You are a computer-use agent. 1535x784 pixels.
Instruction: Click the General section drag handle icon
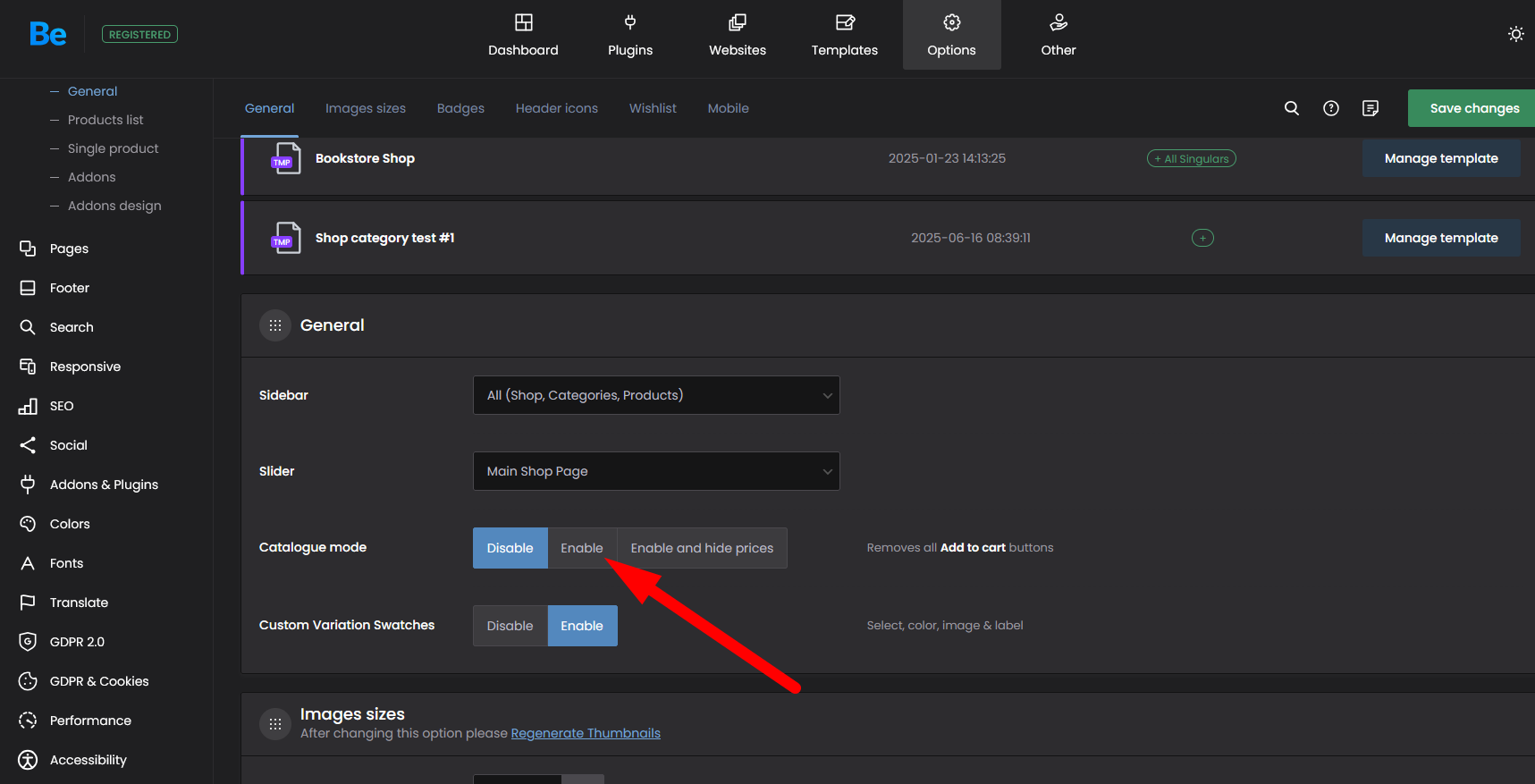coord(275,325)
